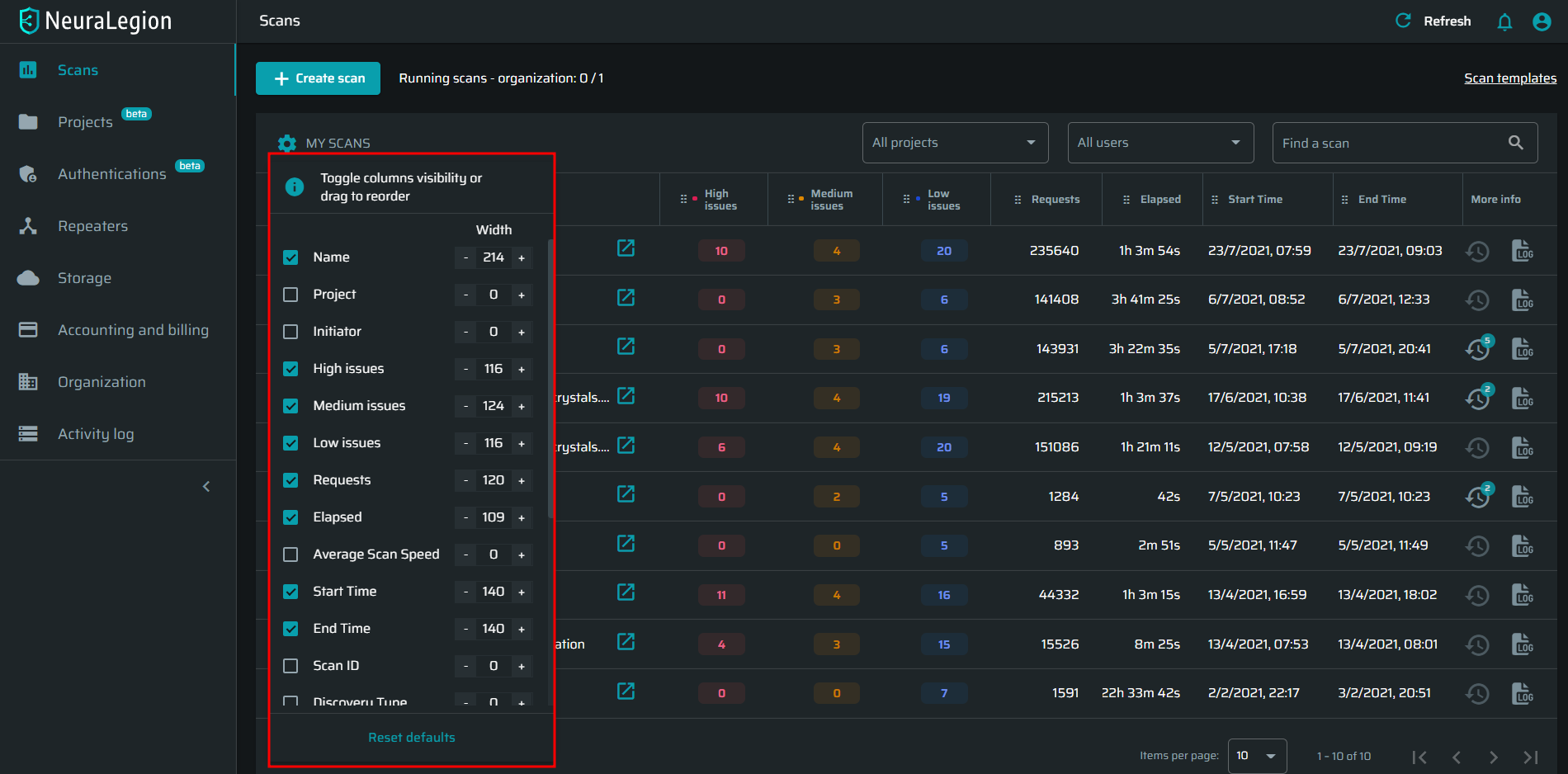Viewport: 1568px width, 774px height.
Task: Click the info icon in the column toggle panel
Action: click(x=295, y=187)
